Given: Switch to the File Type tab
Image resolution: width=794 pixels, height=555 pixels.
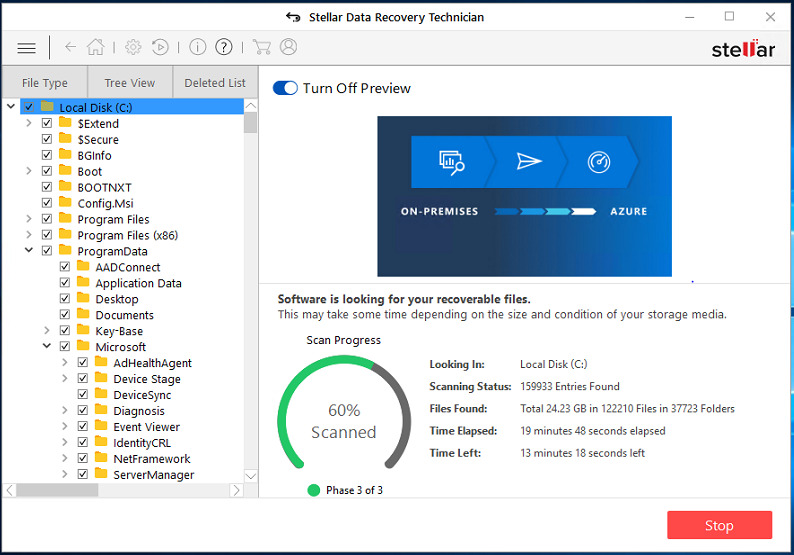Looking at the screenshot, I should 45,83.
